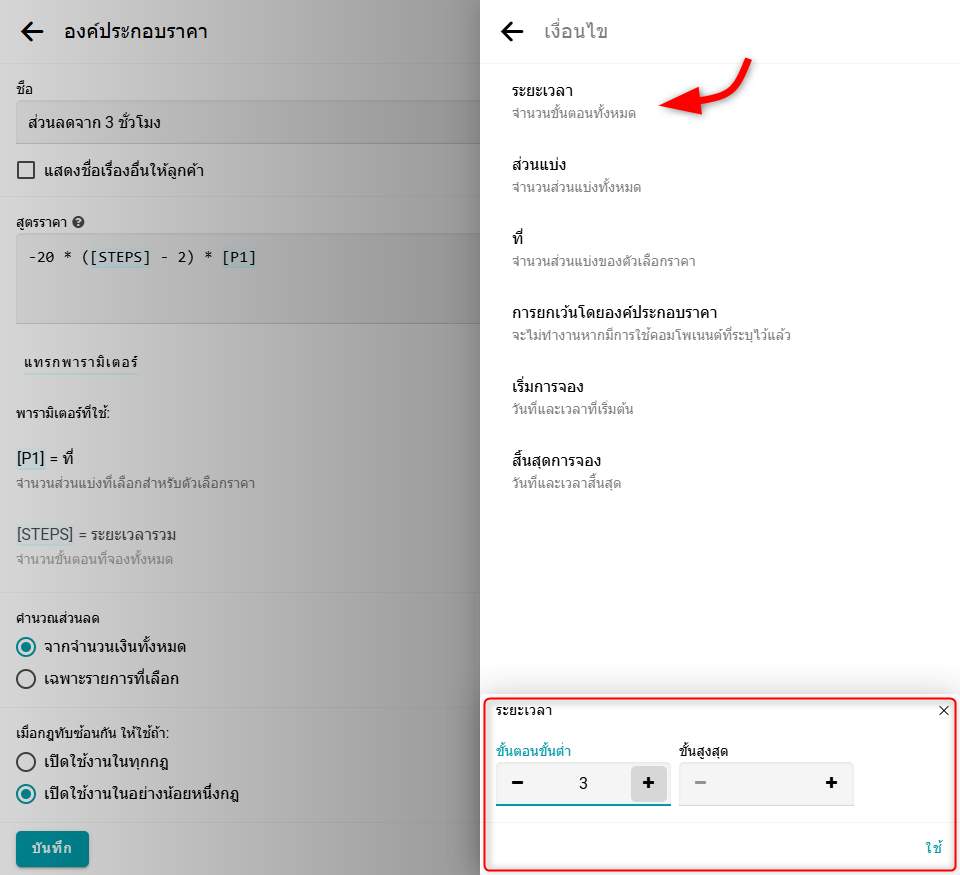Select ส่วนแบ่ง condition from list
The width and height of the screenshot is (960, 875).
[x=576, y=175]
